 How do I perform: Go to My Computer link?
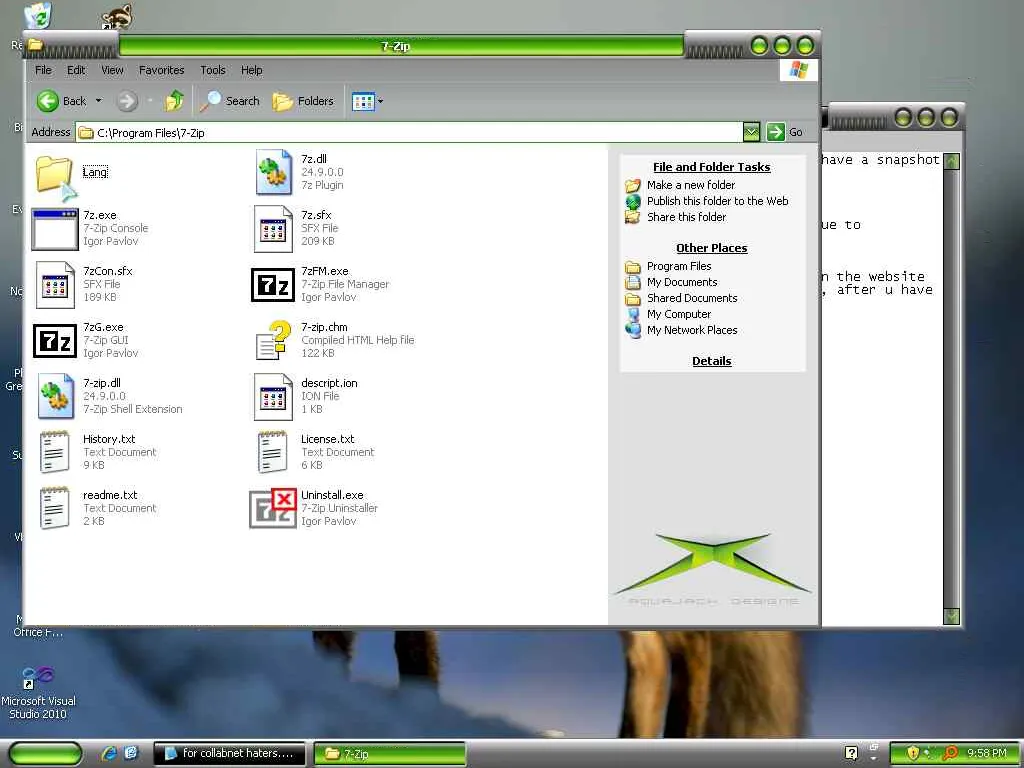pyautogui.click(x=679, y=314)
